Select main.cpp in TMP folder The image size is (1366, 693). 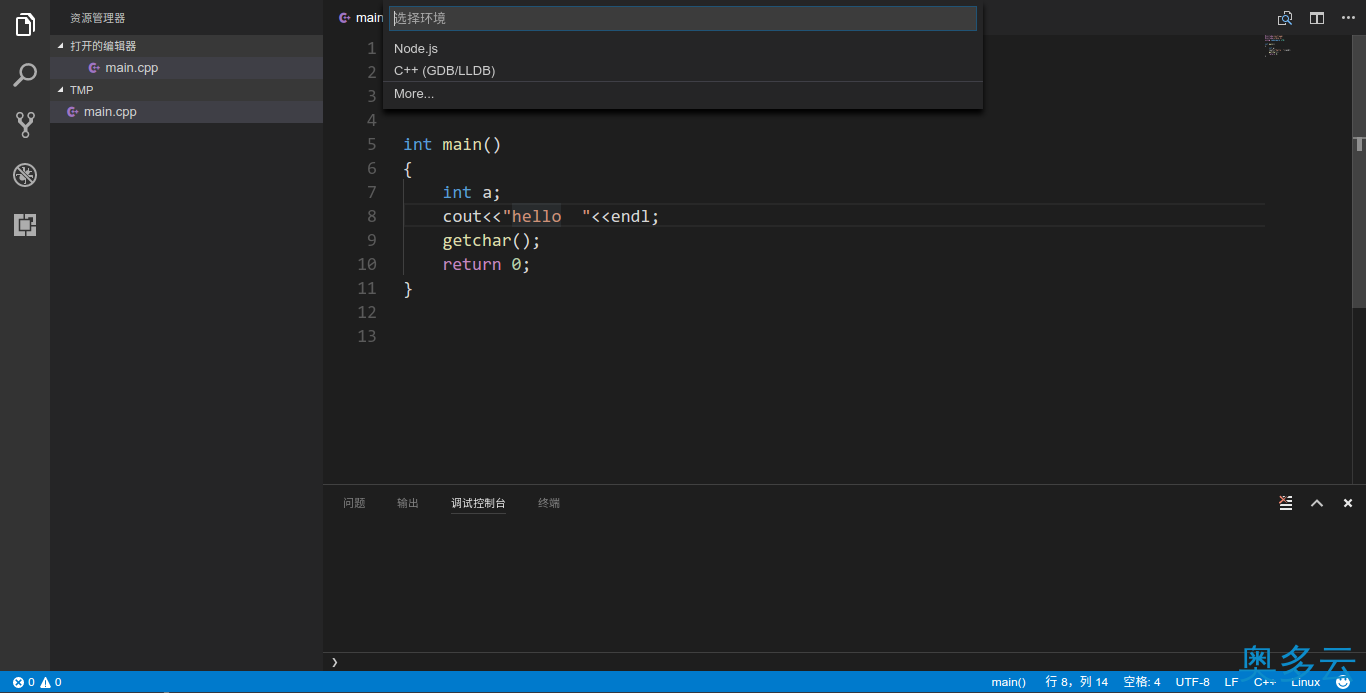[x=186, y=112]
